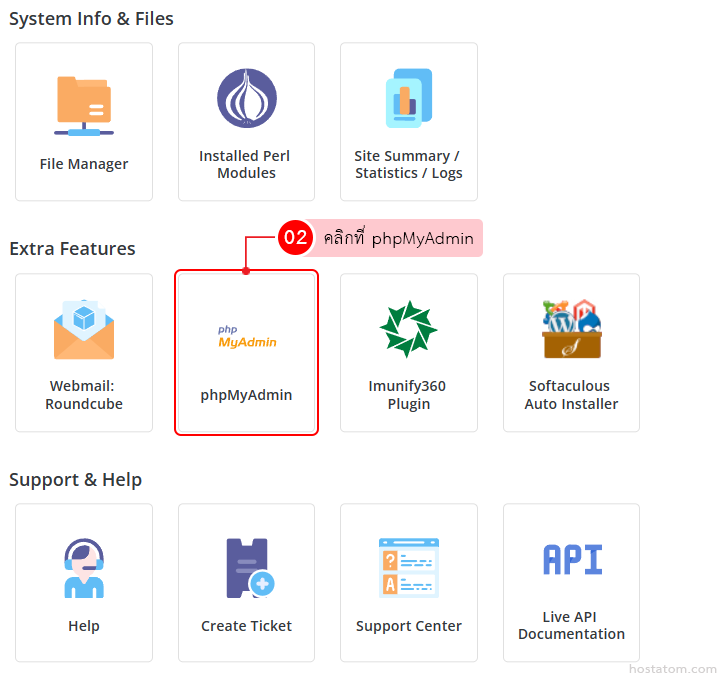720x676 pixels.
Task: Click the "Create Ticket" text label
Action: click(246, 626)
